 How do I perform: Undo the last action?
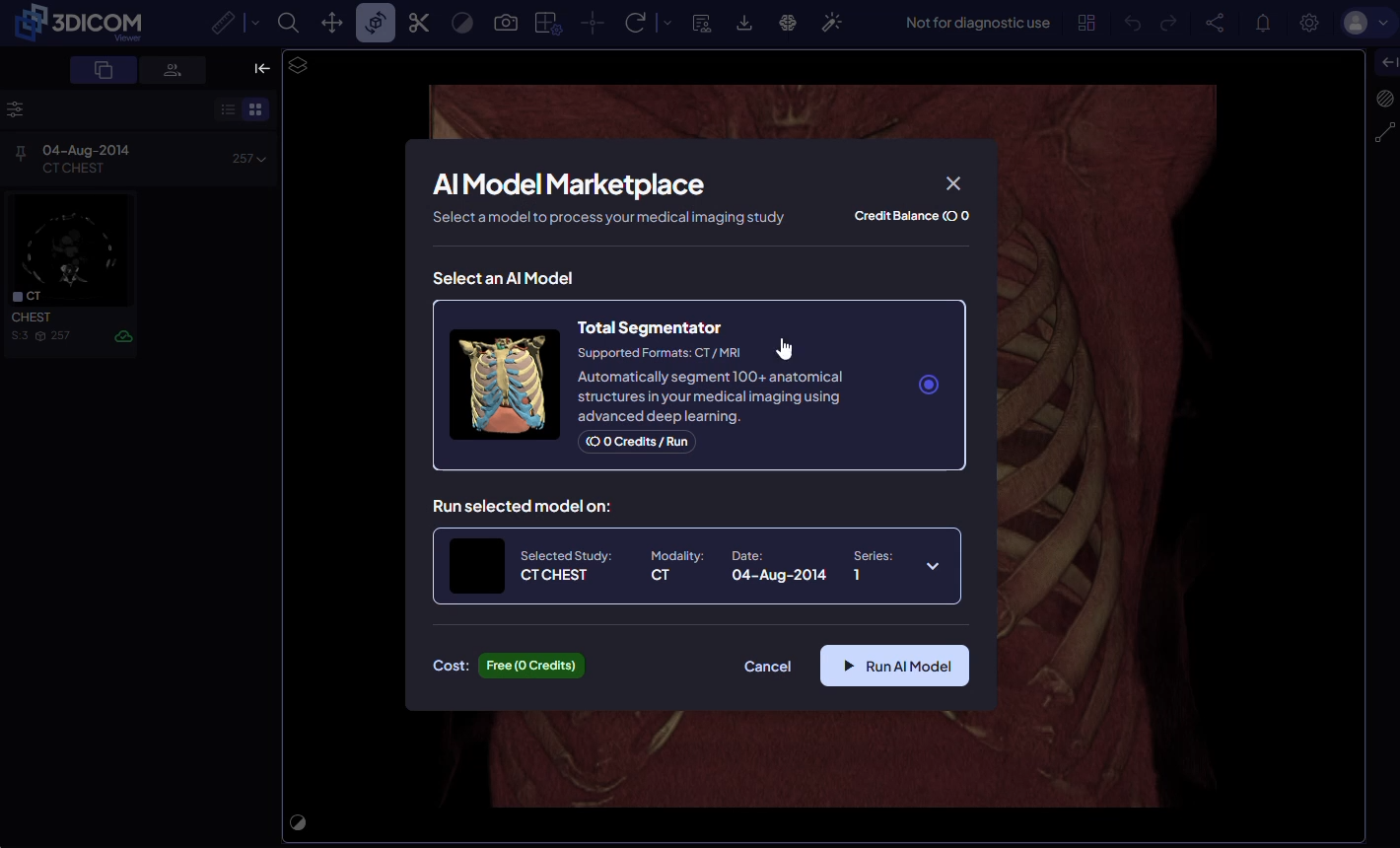point(1133,23)
